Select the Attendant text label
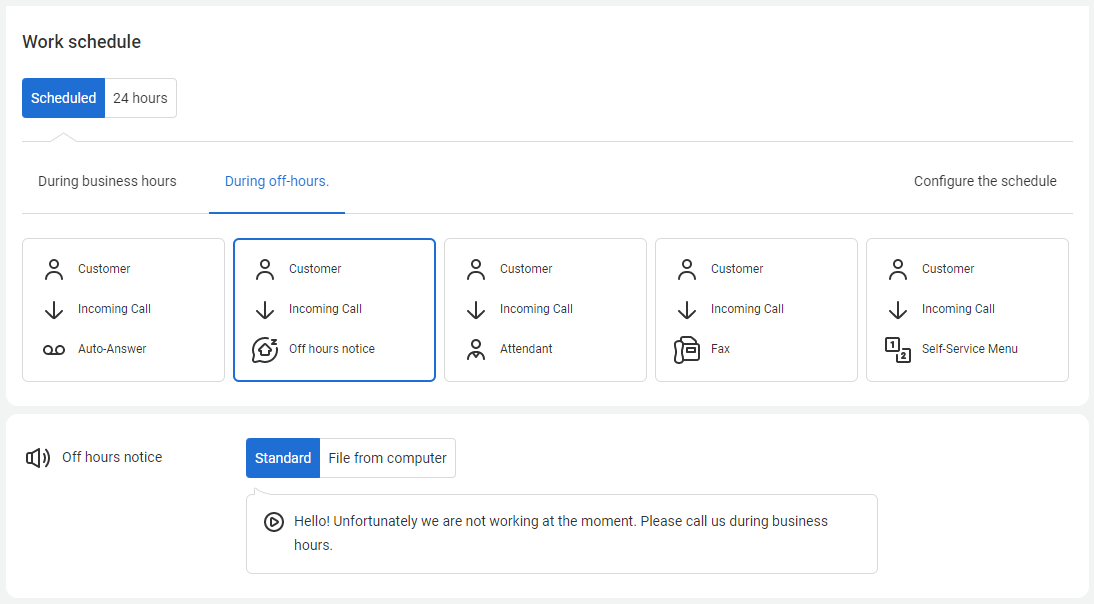The width and height of the screenshot is (1094, 604). (x=526, y=349)
